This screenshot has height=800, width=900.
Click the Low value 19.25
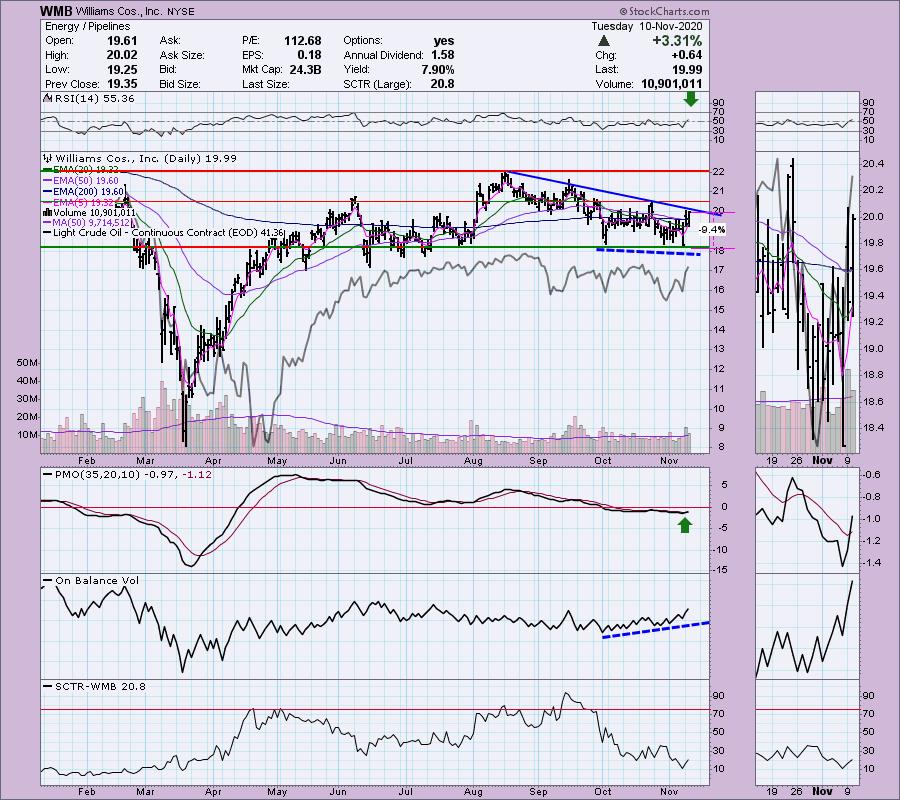[x=122, y=69]
